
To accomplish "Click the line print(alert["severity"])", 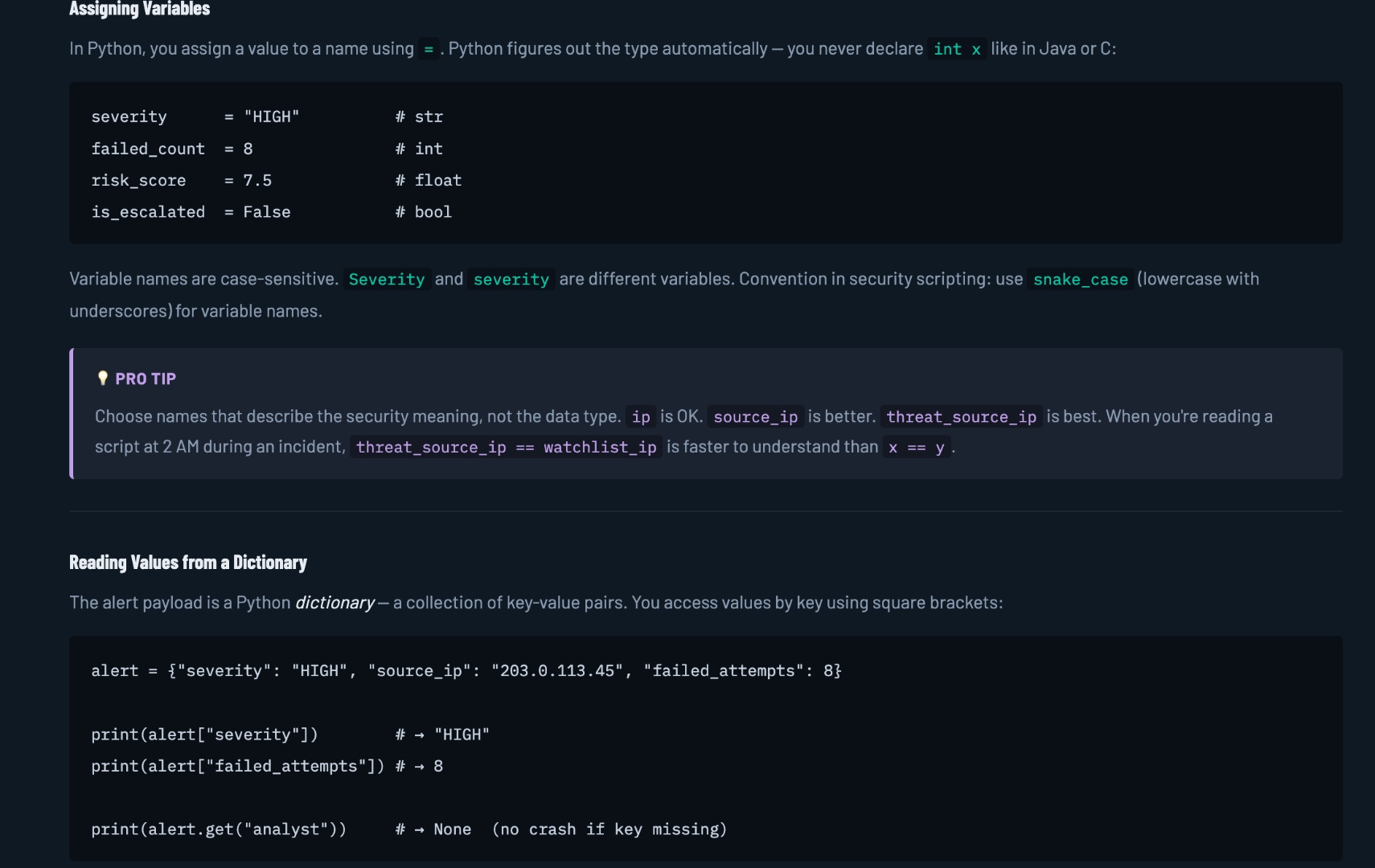I will point(205,735).
